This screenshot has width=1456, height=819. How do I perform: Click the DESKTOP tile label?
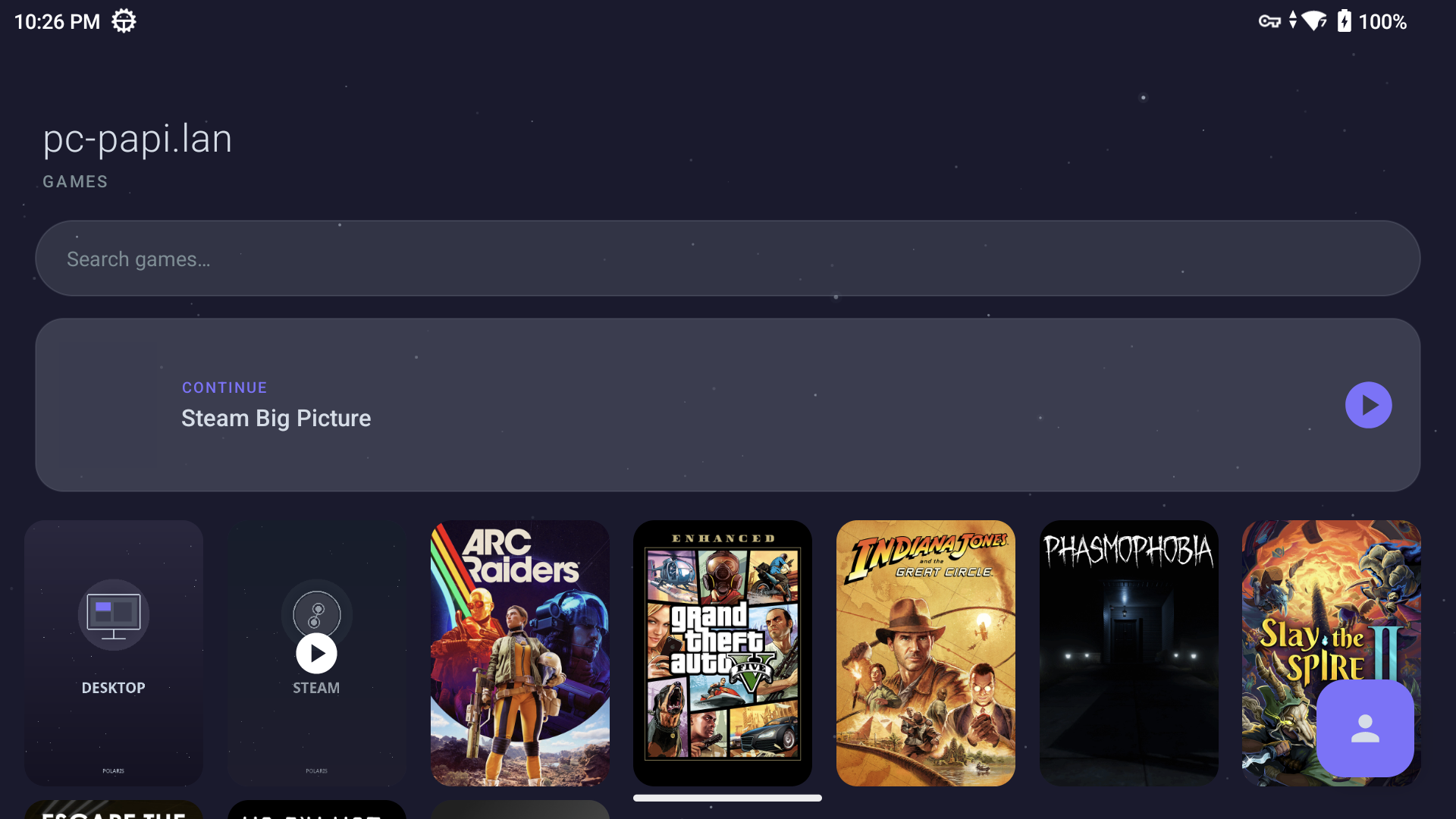coord(114,688)
